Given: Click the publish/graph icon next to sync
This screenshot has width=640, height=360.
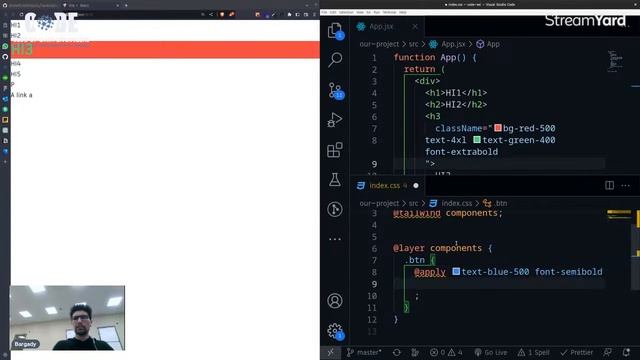Looking at the screenshot, I should coord(415,352).
